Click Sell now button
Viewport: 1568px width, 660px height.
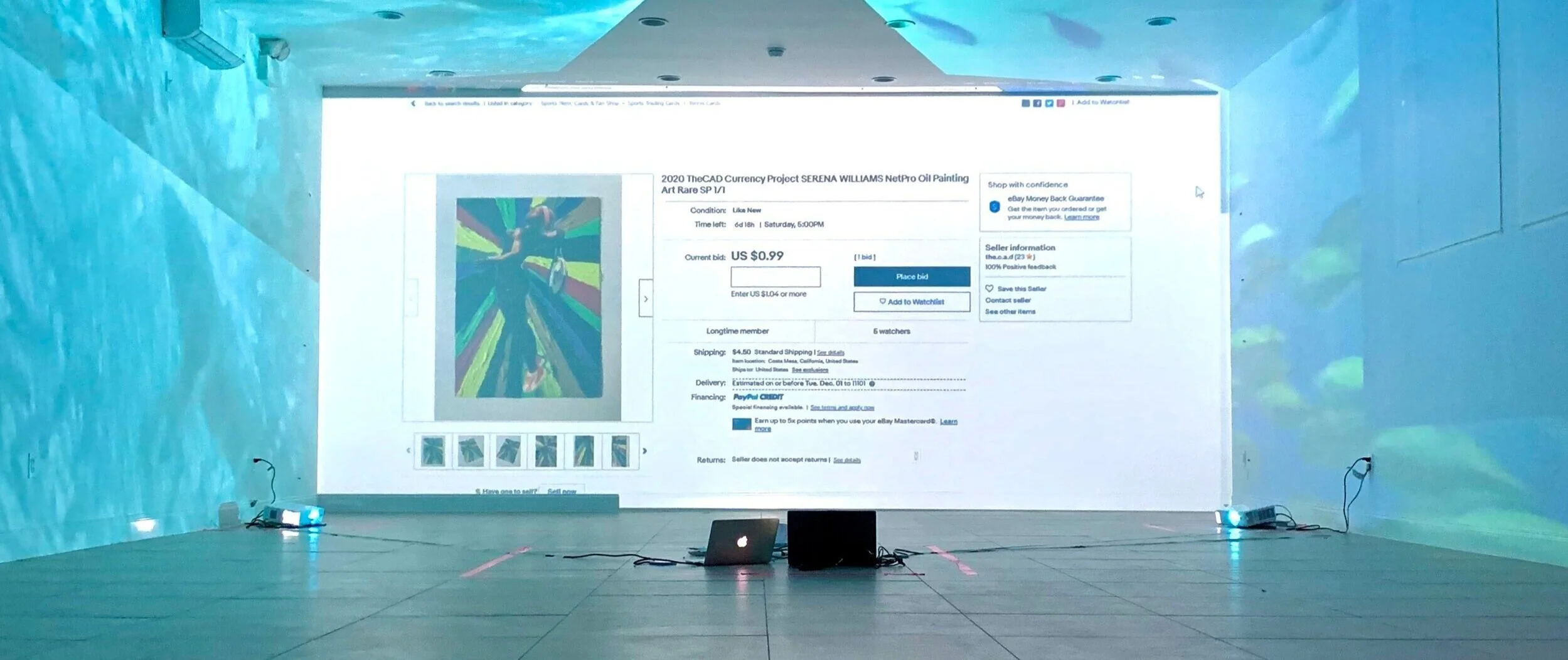pos(562,491)
